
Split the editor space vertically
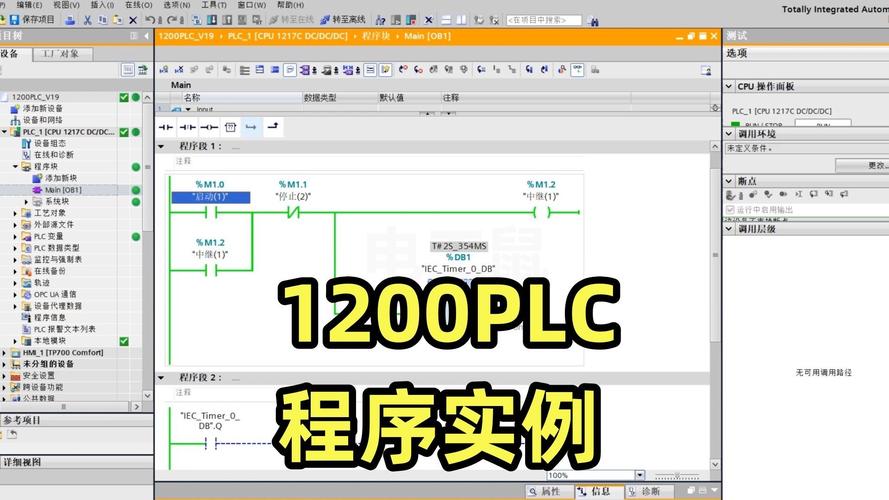pos(462,20)
